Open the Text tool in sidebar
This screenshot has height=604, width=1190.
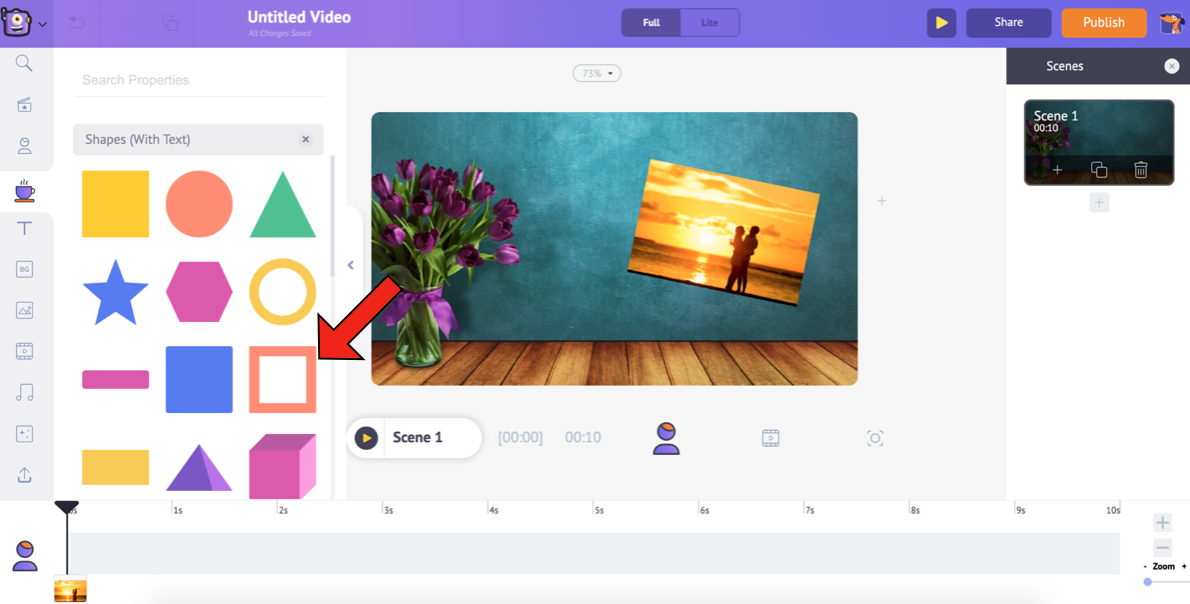24,228
